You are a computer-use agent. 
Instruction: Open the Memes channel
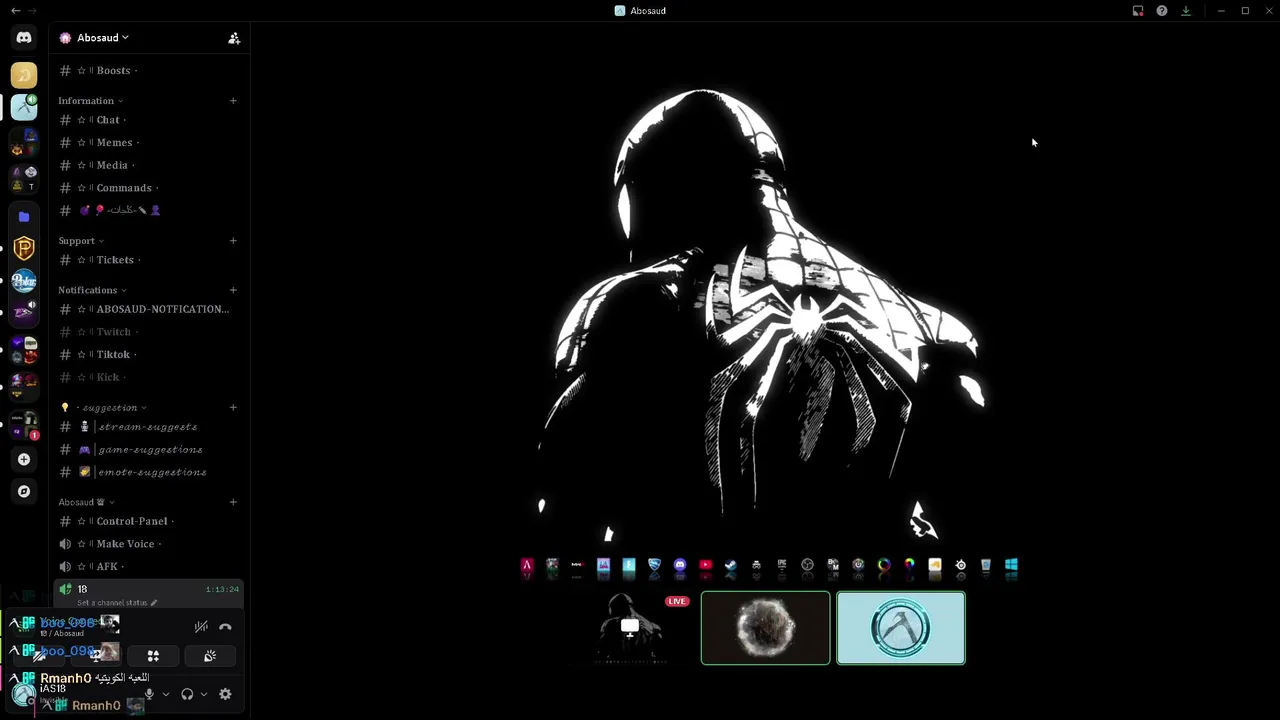pyautogui.click(x=148, y=143)
